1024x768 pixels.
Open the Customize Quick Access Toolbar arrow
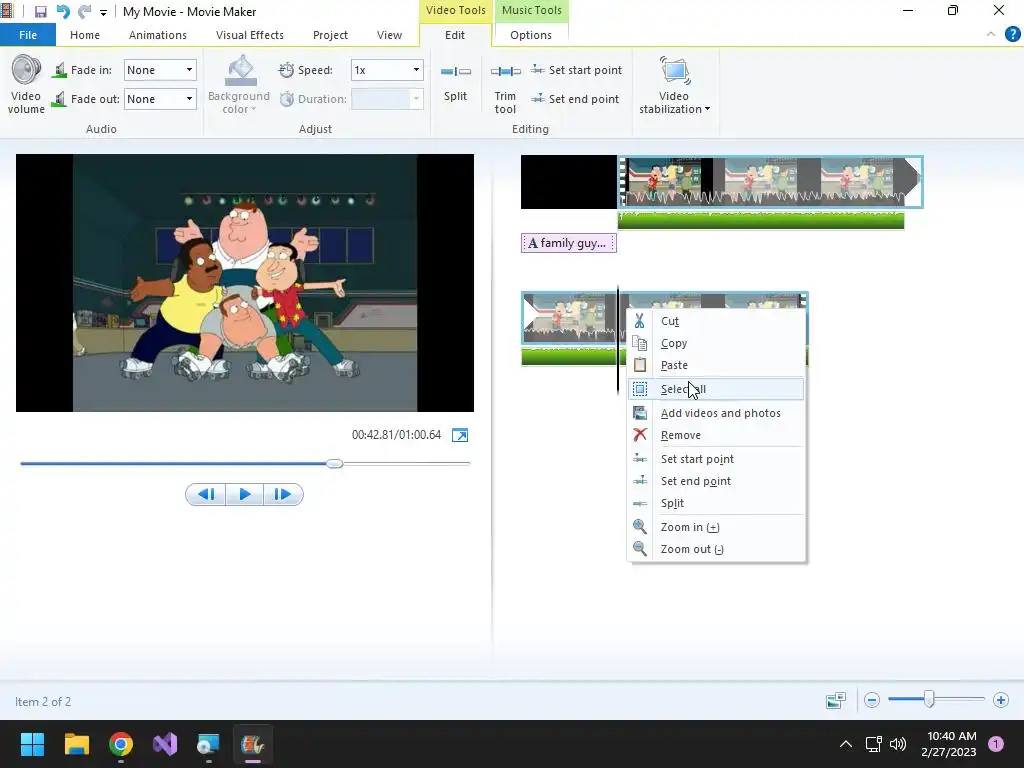click(x=103, y=12)
